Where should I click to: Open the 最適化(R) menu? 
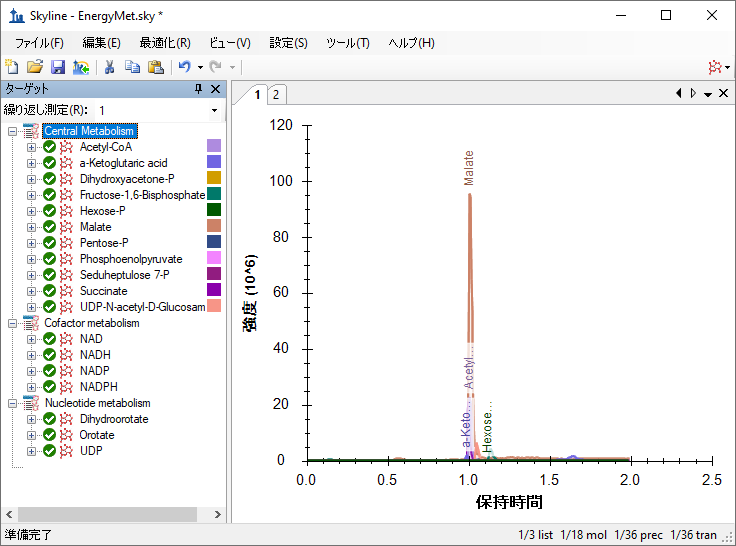[x=165, y=43]
